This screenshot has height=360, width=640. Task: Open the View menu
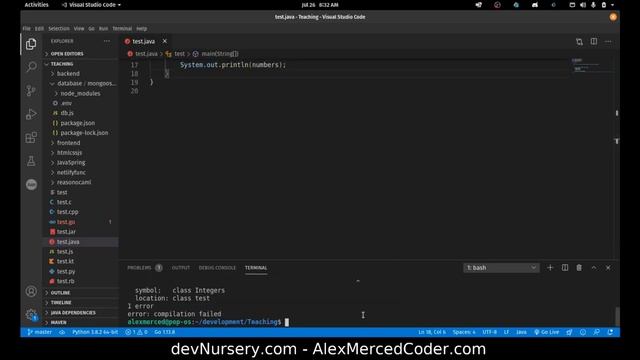(79, 29)
